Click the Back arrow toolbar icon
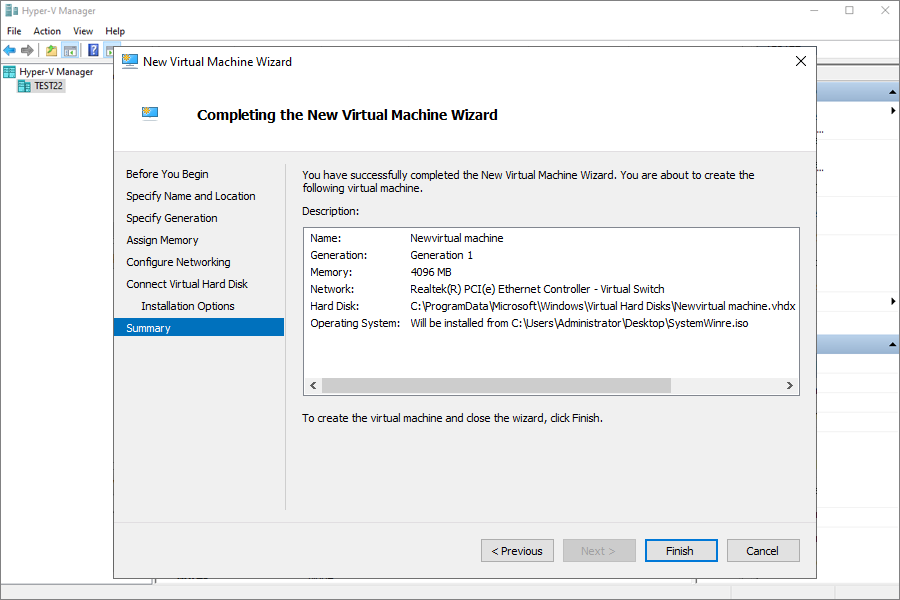The image size is (900, 600). 10,51
